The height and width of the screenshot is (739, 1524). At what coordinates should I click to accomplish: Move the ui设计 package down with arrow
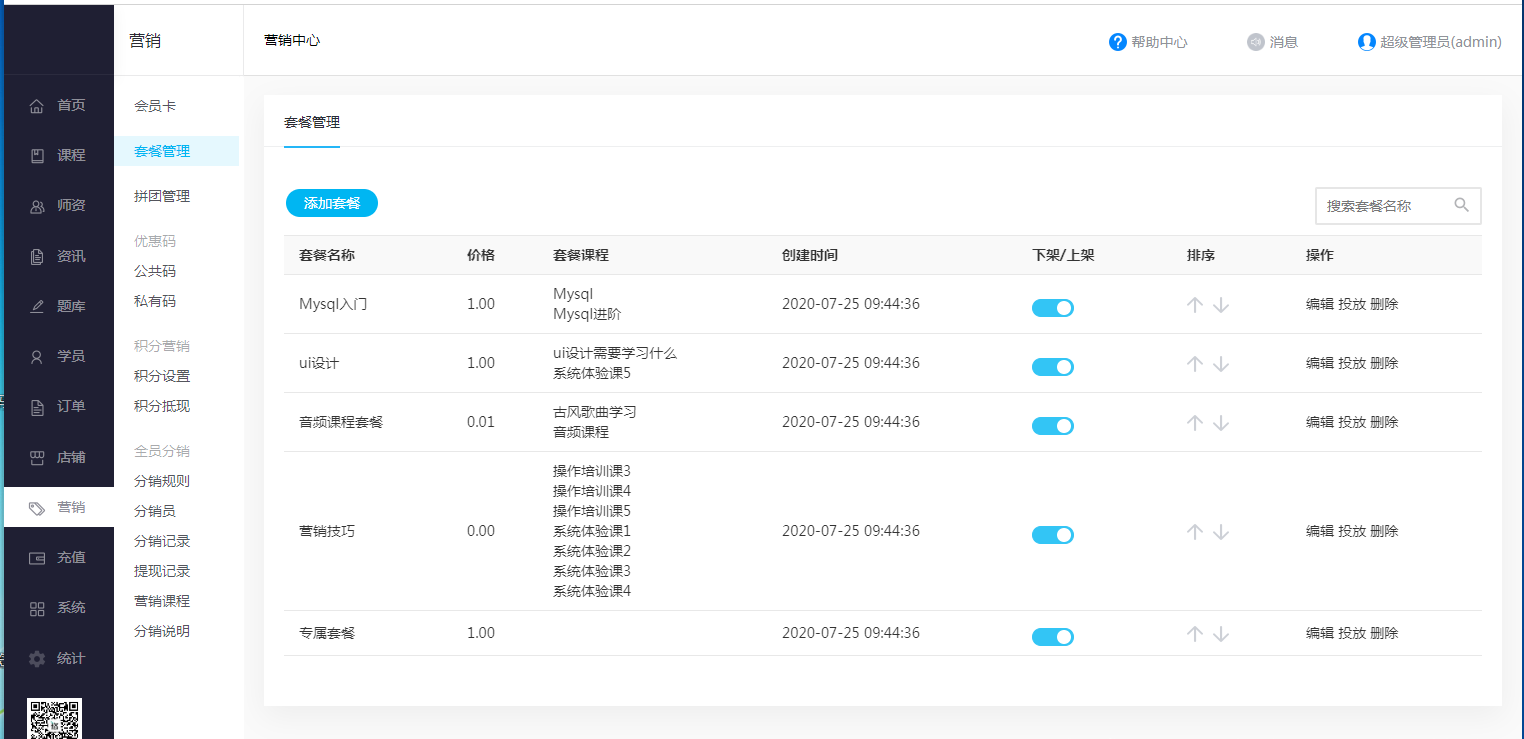(1221, 364)
